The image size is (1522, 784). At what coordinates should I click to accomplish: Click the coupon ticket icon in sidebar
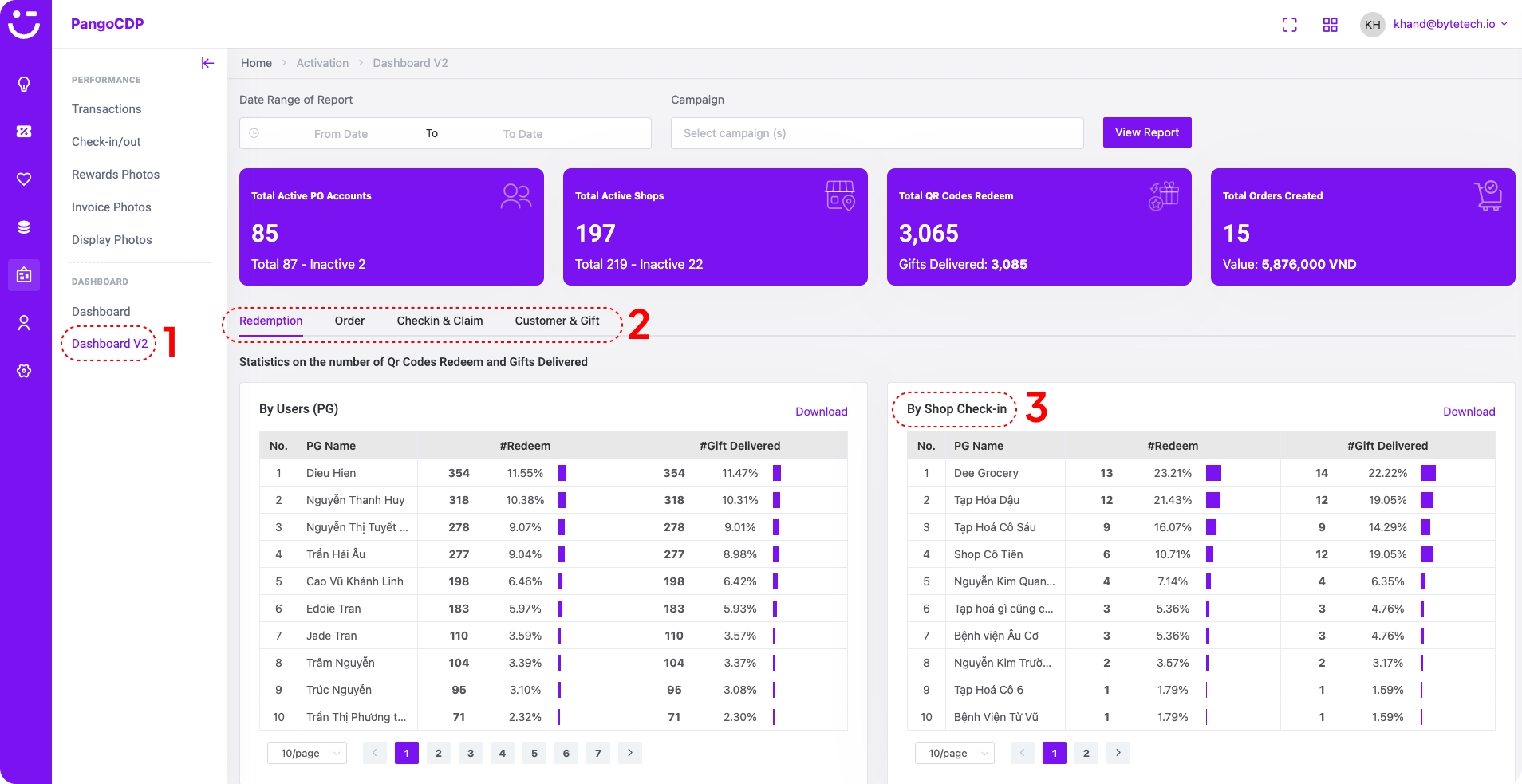24,132
